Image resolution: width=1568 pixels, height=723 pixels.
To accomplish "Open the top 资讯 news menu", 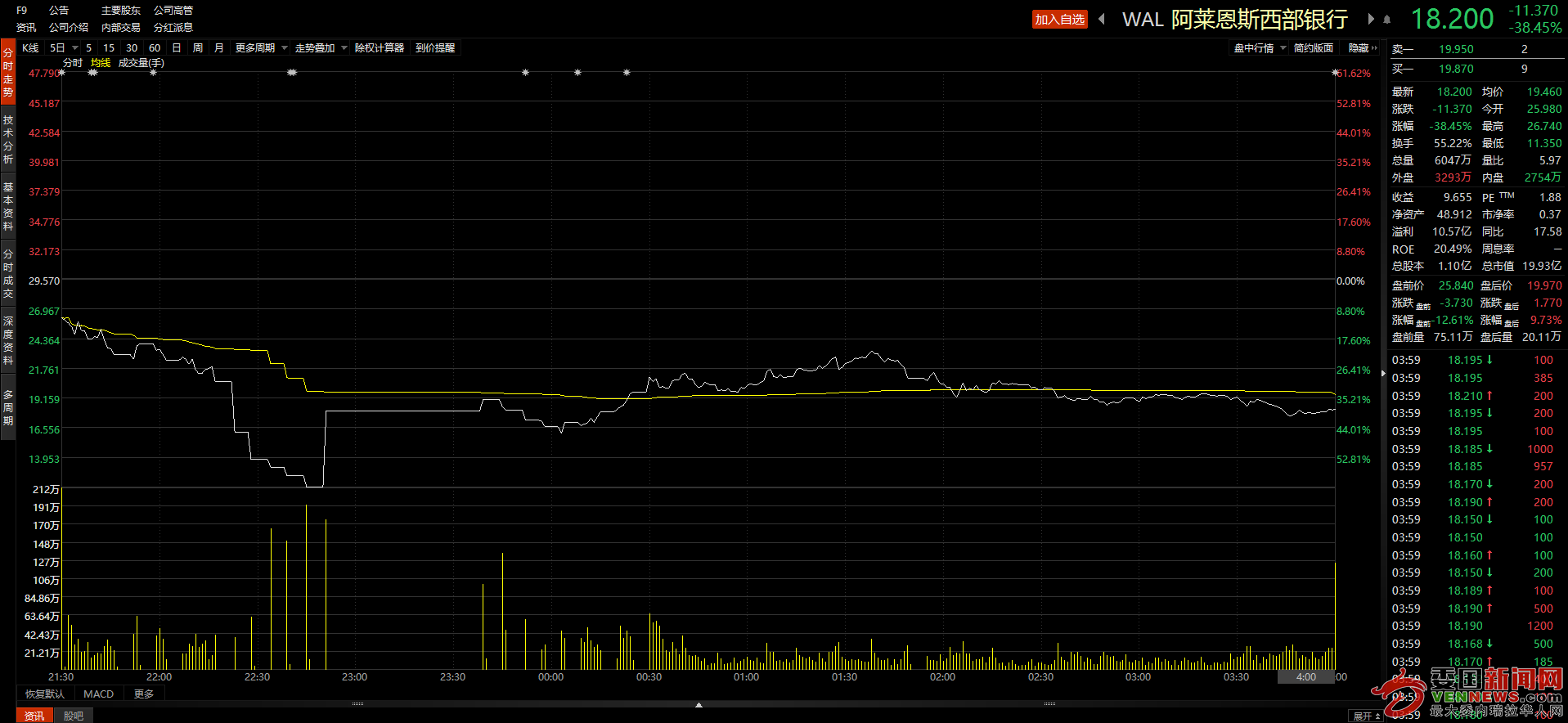I will tap(26, 28).
